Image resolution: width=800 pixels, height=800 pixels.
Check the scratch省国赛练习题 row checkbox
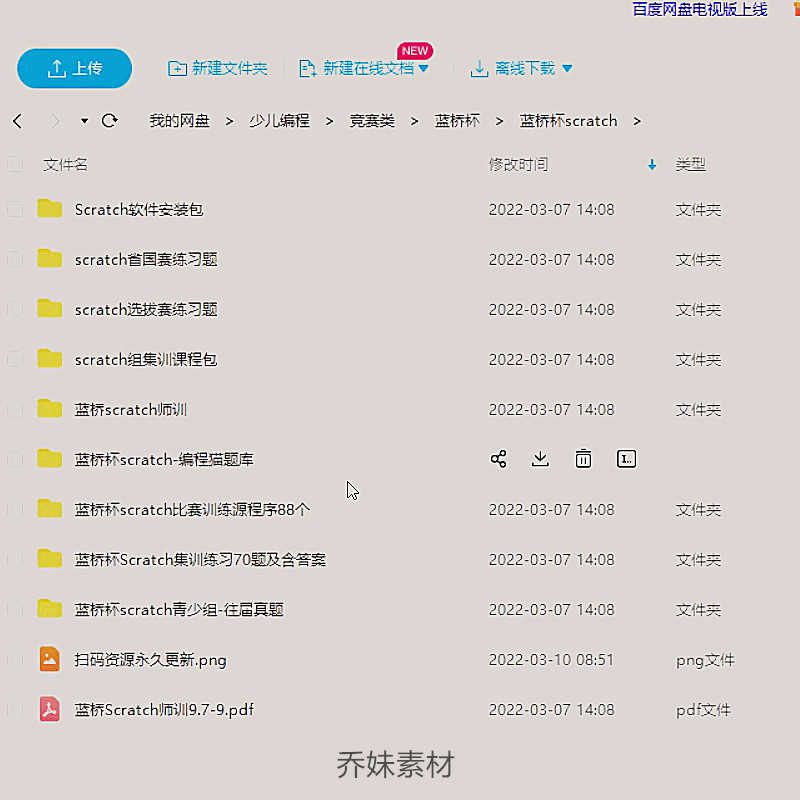click(15, 260)
